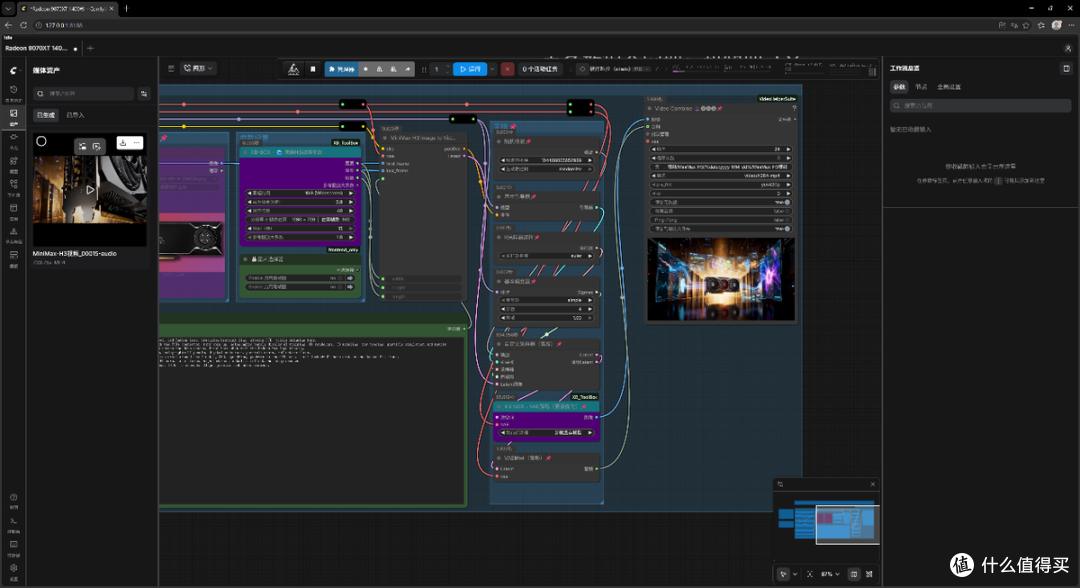Open the workflows sidebar panel

point(13,187)
